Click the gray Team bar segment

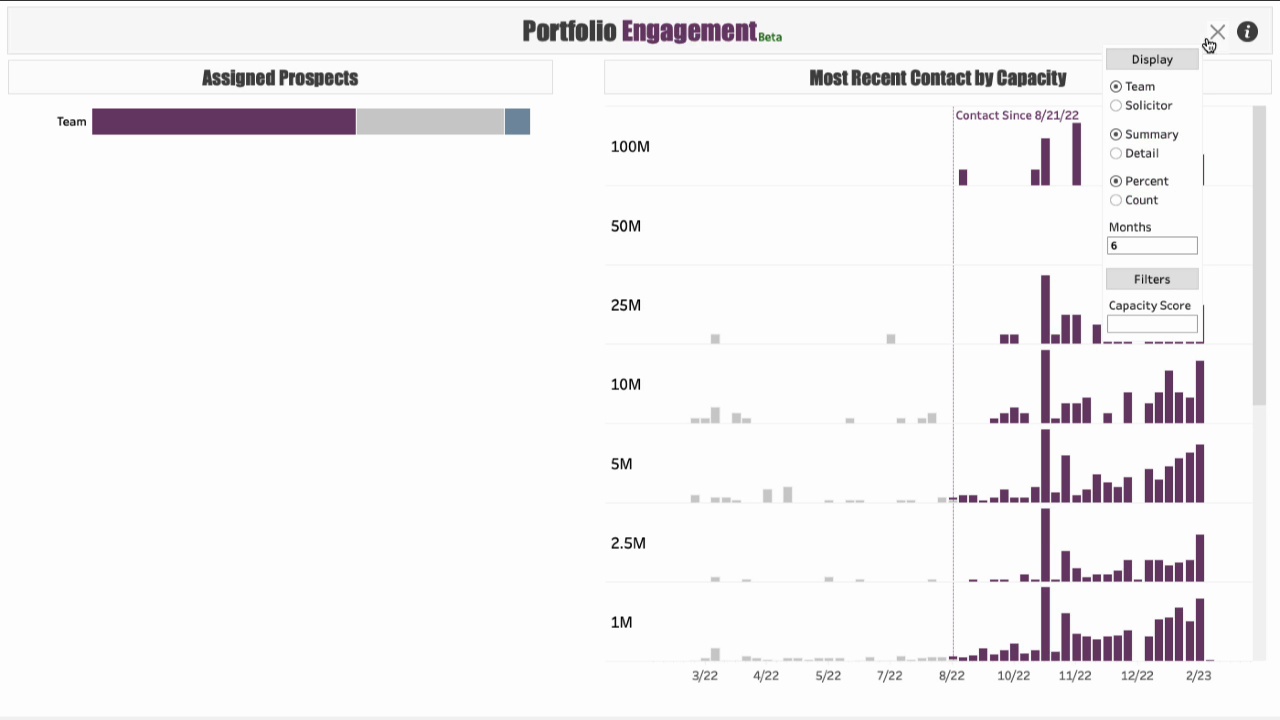tap(430, 122)
